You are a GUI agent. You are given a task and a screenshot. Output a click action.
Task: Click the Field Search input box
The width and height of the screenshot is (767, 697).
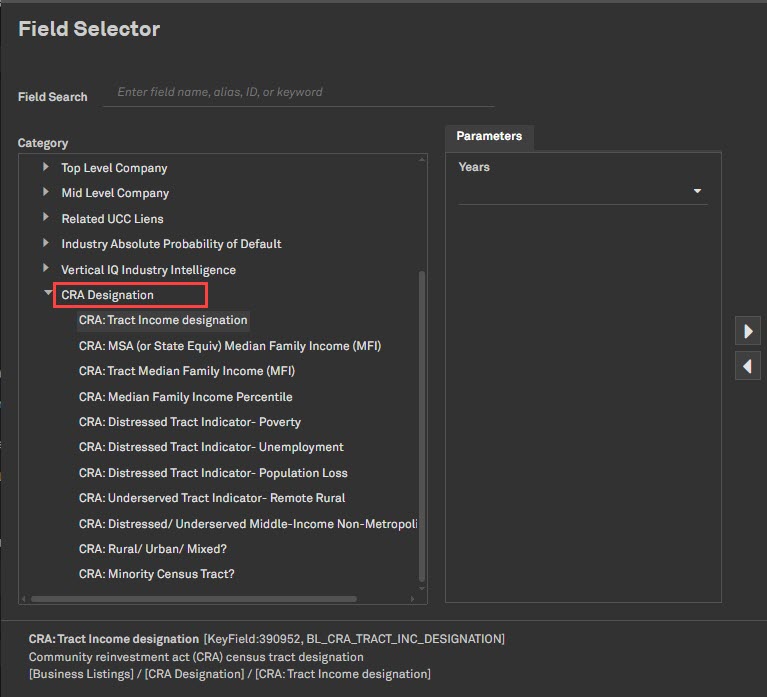tap(300, 93)
